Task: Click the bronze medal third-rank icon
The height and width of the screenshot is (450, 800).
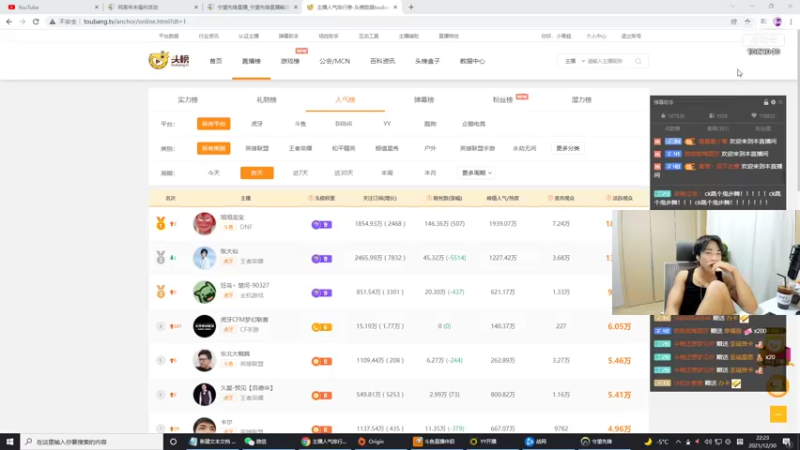Action: [161, 291]
